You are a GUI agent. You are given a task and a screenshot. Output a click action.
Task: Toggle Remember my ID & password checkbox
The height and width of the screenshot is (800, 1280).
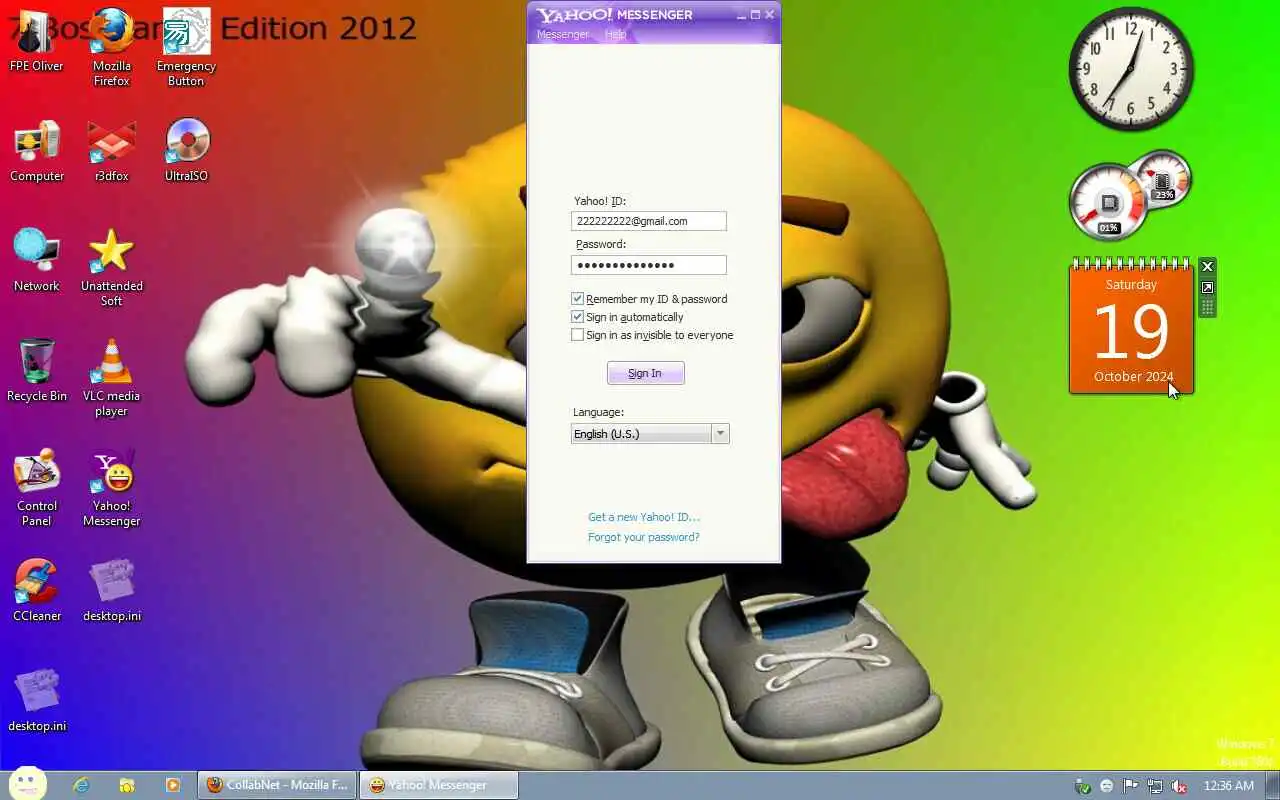[x=577, y=299]
